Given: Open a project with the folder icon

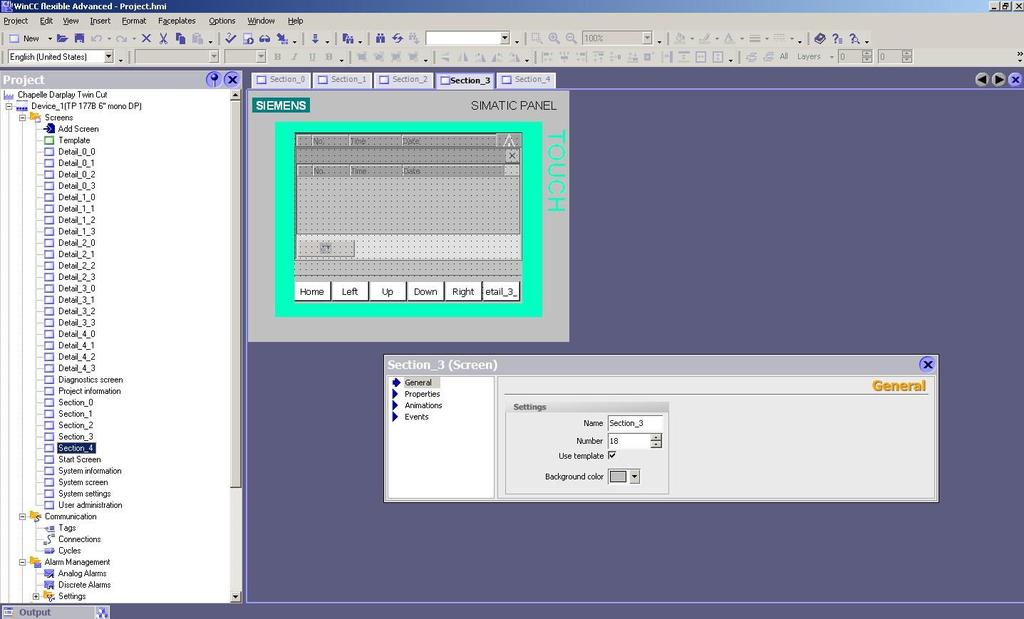Looking at the screenshot, I should [x=62, y=39].
